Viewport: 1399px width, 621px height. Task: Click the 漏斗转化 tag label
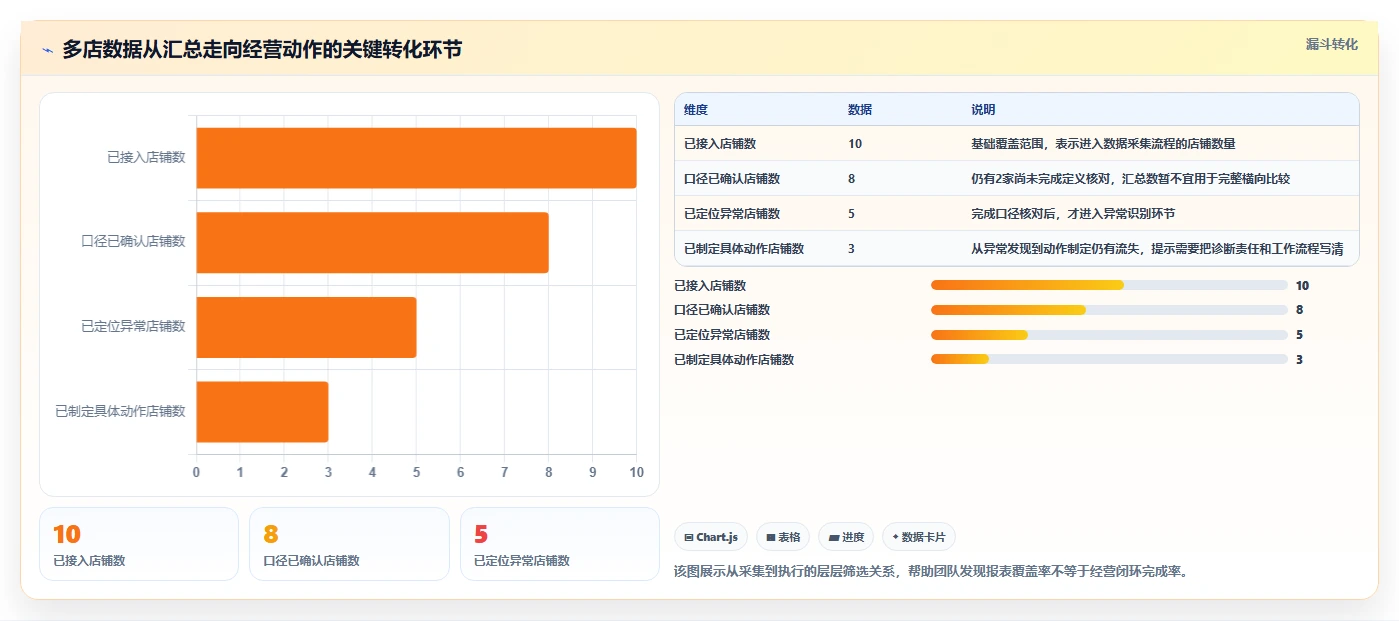tap(1331, 44)
